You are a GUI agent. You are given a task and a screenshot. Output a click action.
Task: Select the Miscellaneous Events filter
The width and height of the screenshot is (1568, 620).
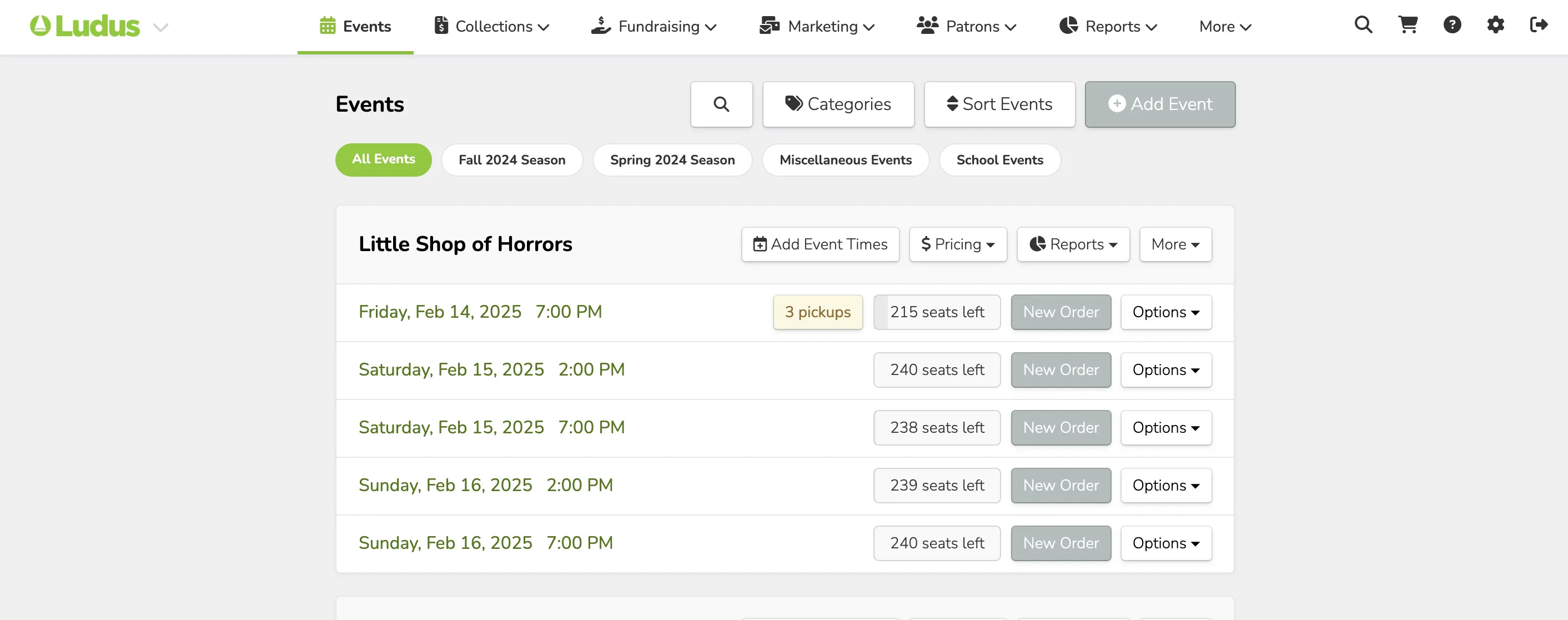coord(846,159)
